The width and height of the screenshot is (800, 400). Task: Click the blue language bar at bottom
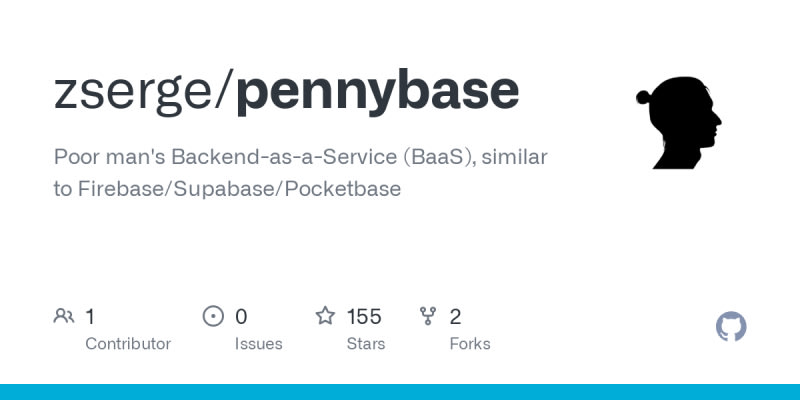tap(400, 391)
